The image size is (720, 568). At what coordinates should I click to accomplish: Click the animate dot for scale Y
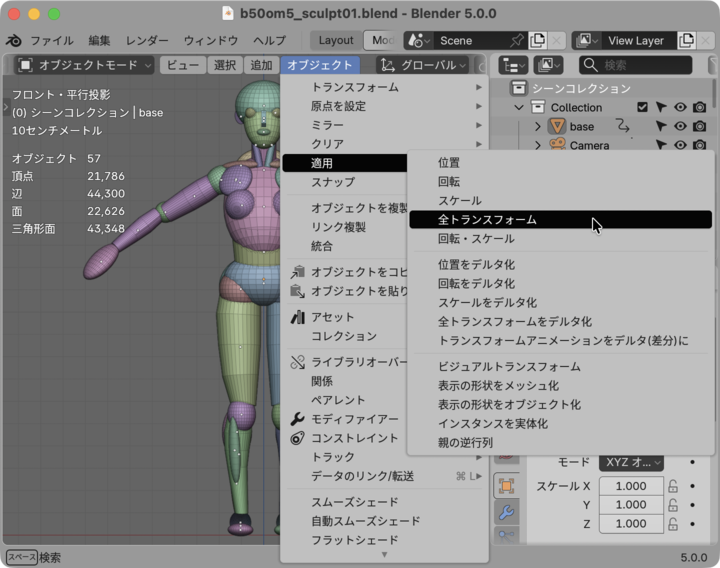pyautogui.click(x=692, y=505)
